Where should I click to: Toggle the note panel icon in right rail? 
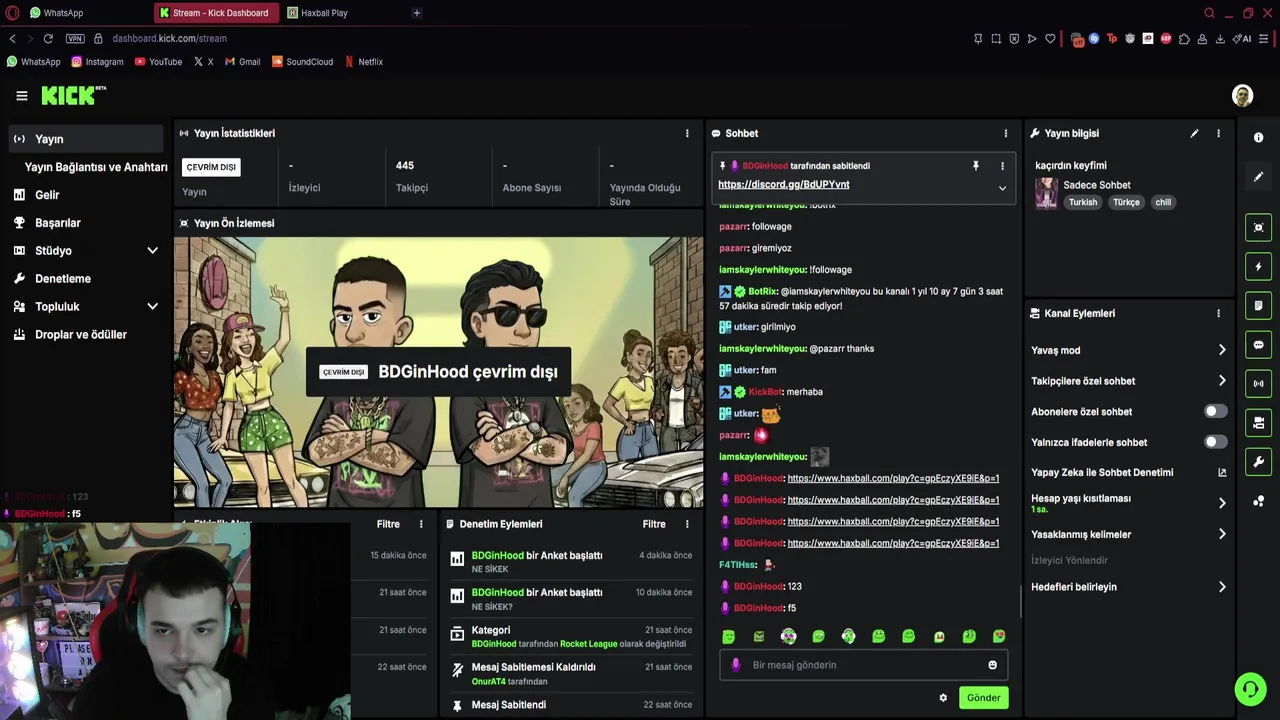[x=1258, y=305]
